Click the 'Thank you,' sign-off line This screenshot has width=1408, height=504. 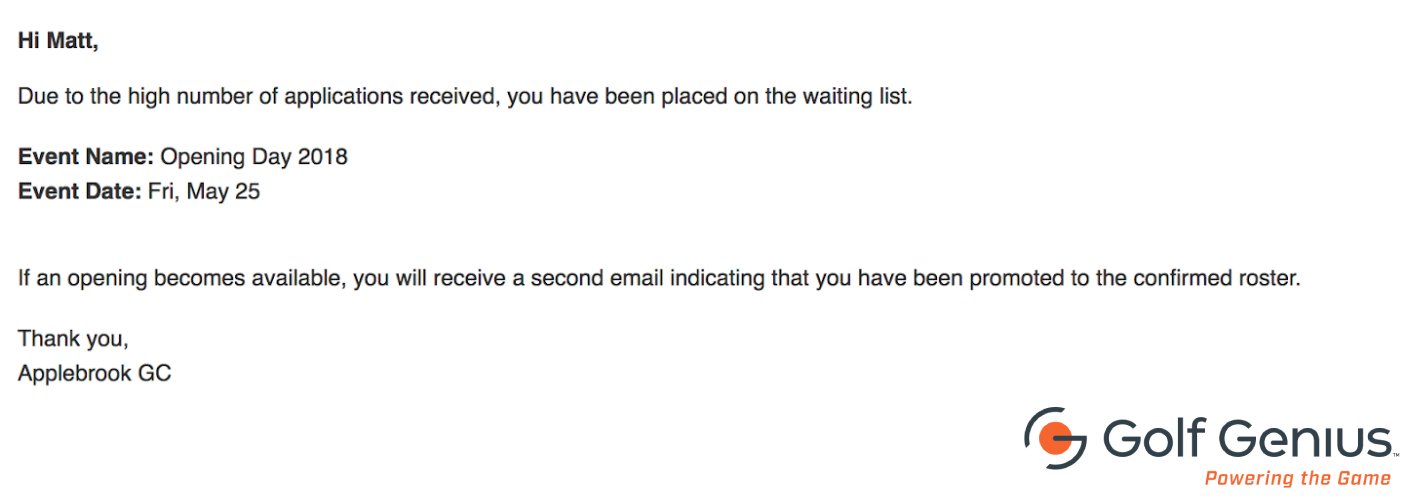click(73, 339)
